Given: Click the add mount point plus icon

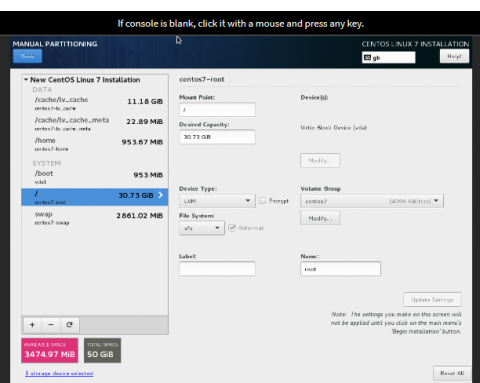Looking at the screenshot, I should 32,325.
